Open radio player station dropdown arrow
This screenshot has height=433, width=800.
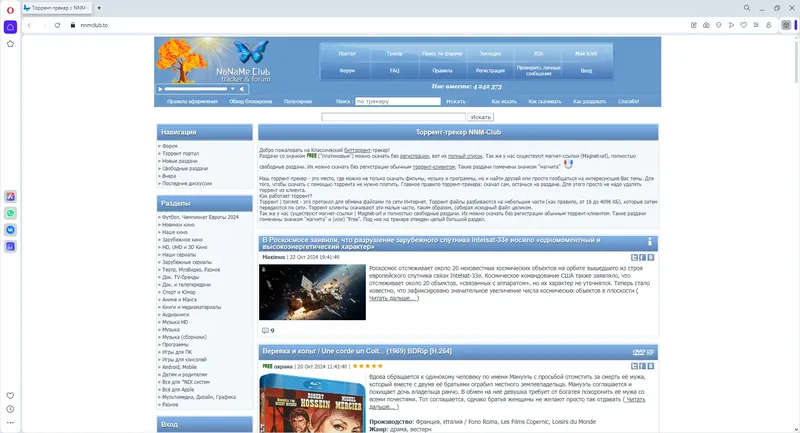click(x=233, y=89)
